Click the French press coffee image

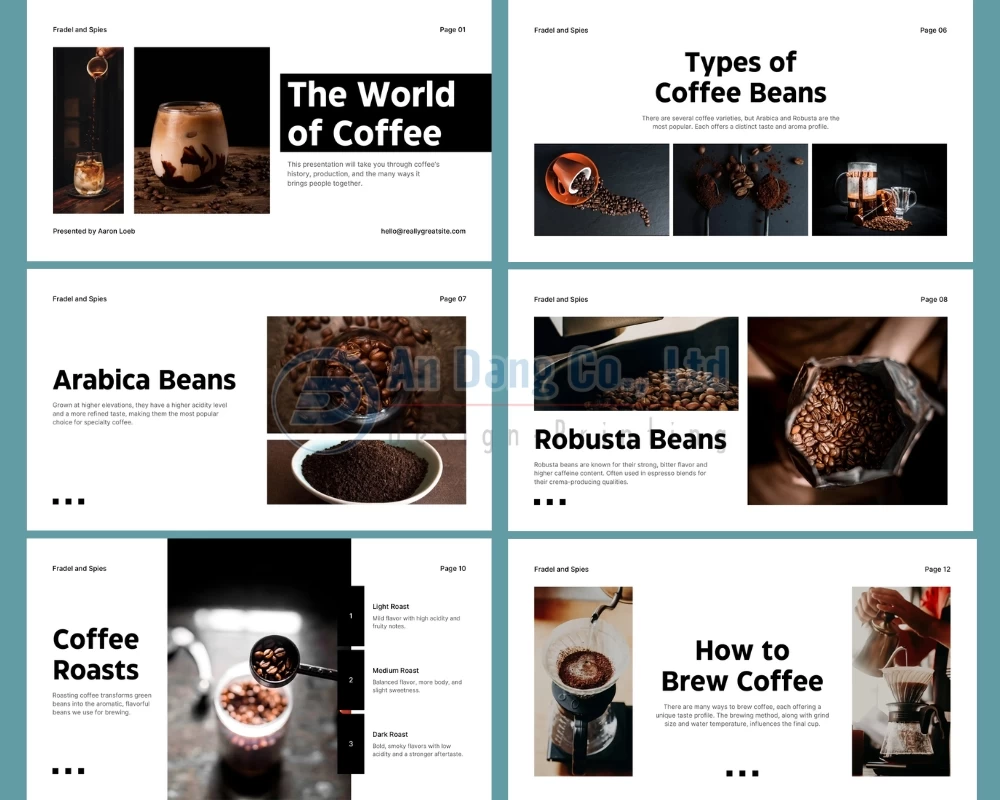878,190
